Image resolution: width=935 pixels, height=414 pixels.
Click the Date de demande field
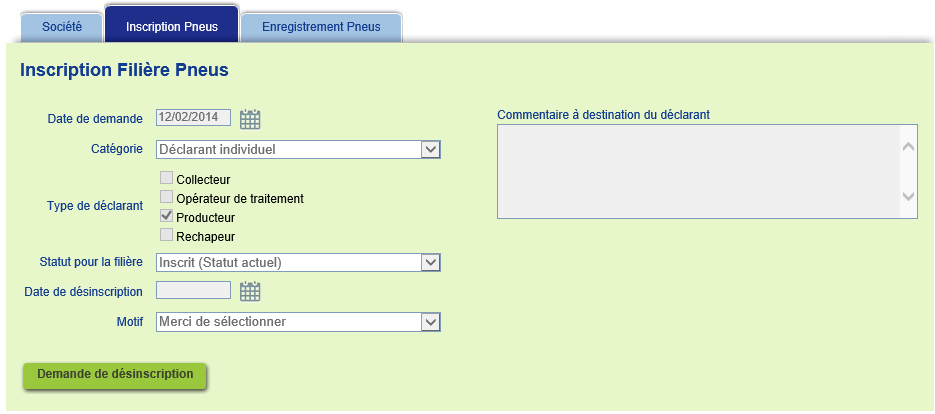(193, 118)
